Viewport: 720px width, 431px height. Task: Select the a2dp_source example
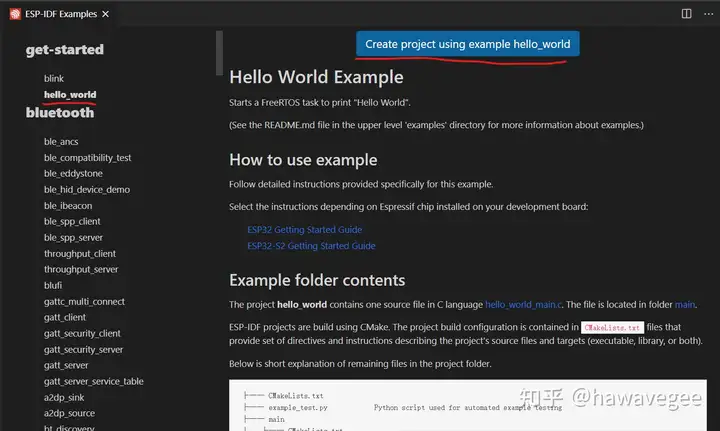click(x=69, y=413)
